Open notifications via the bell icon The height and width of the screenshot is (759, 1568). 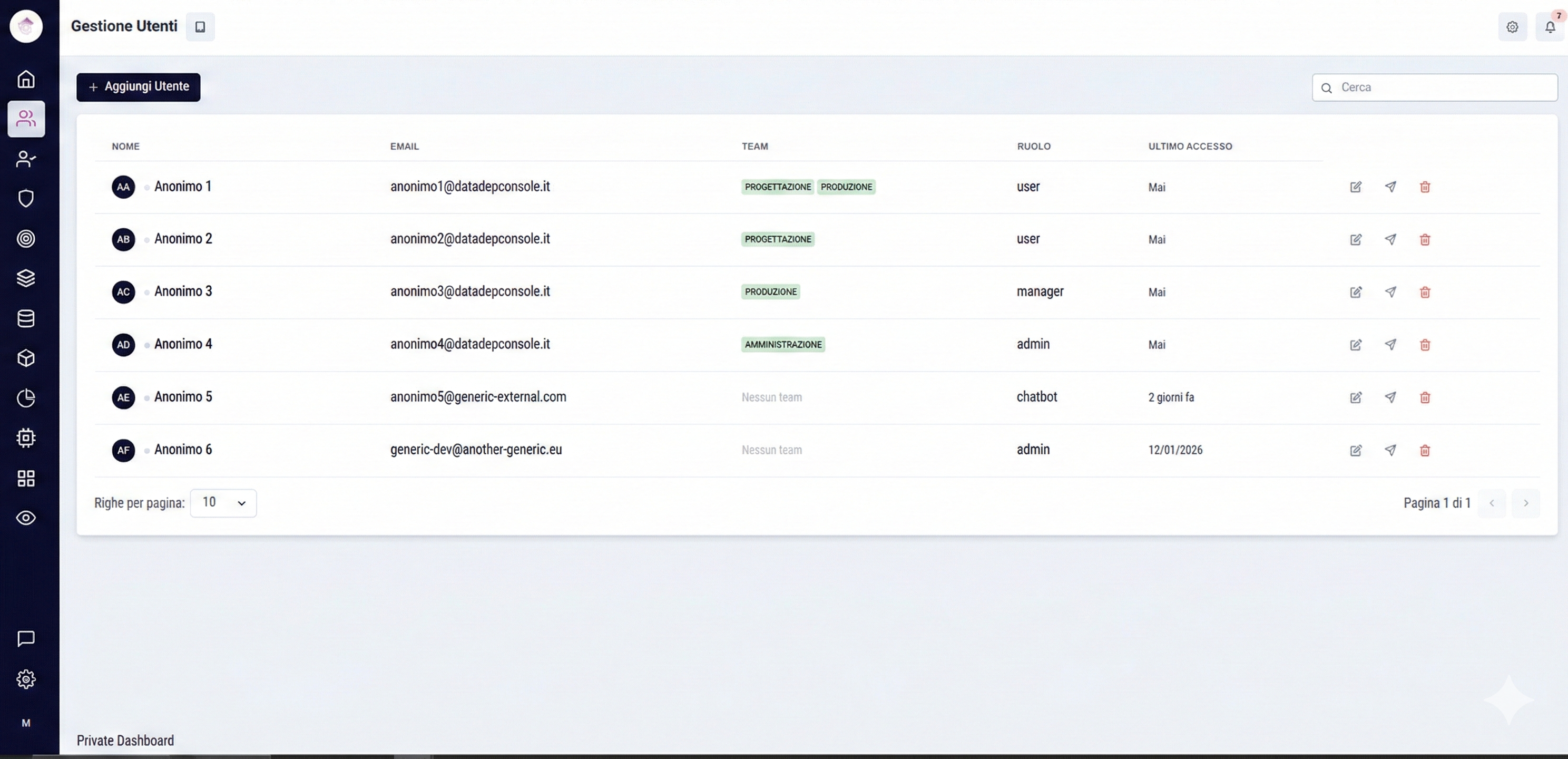[1550, 27]
